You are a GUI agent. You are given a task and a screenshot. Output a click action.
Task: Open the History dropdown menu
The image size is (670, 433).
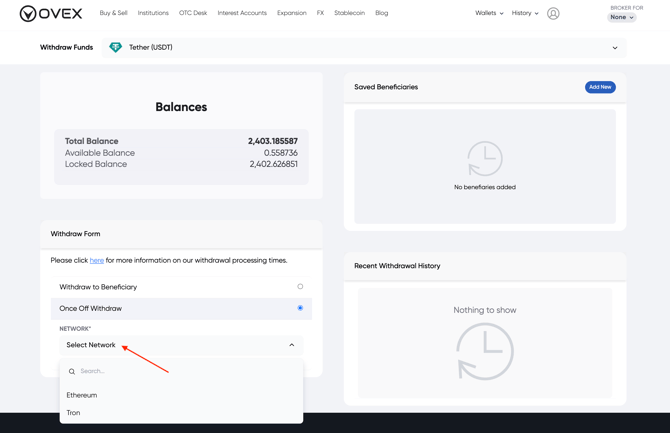tap(525, 14)
